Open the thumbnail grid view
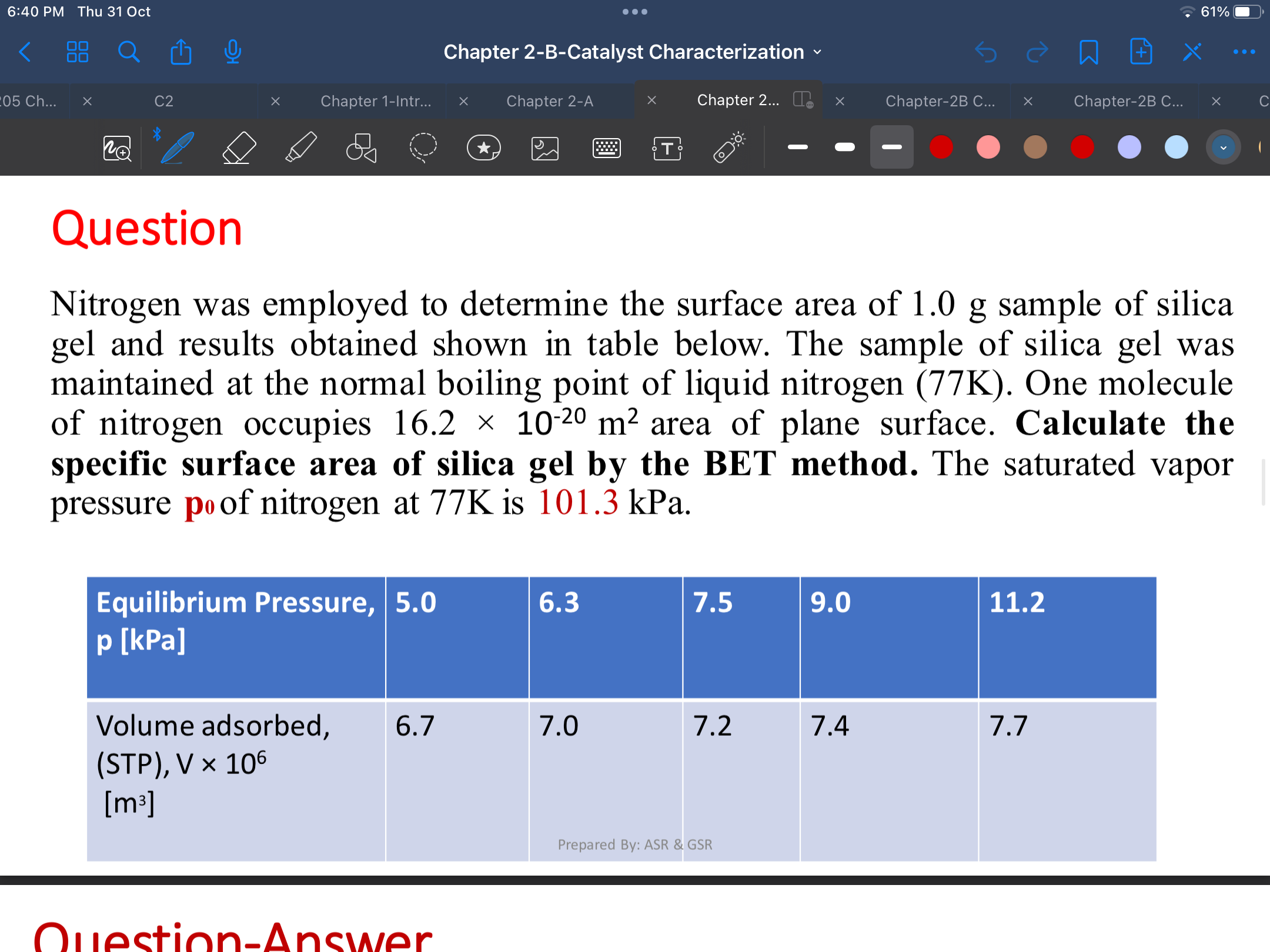 [x=77, y=52]
